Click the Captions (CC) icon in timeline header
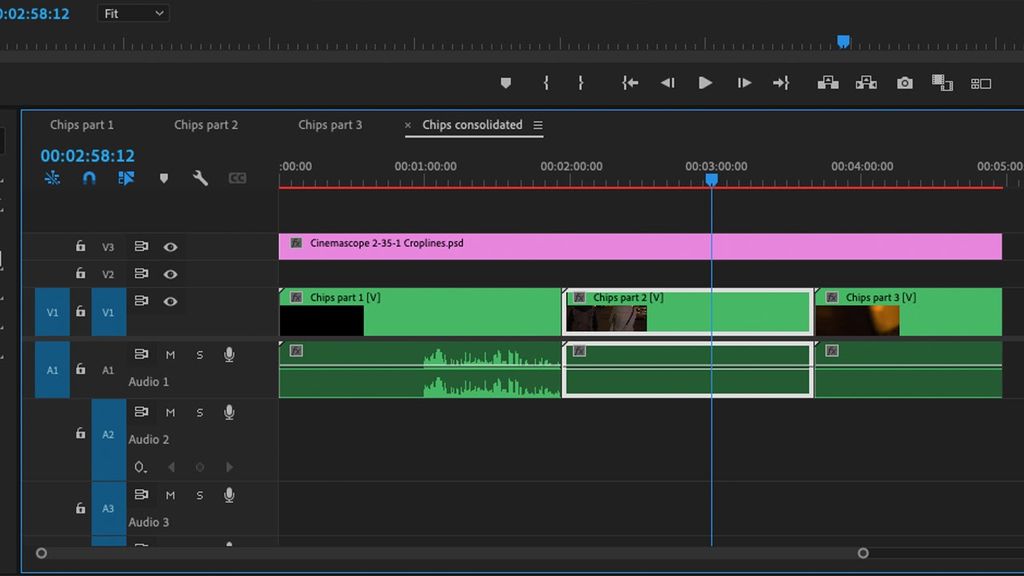This screenshot has width=1024, height=576. coord(237,177)
